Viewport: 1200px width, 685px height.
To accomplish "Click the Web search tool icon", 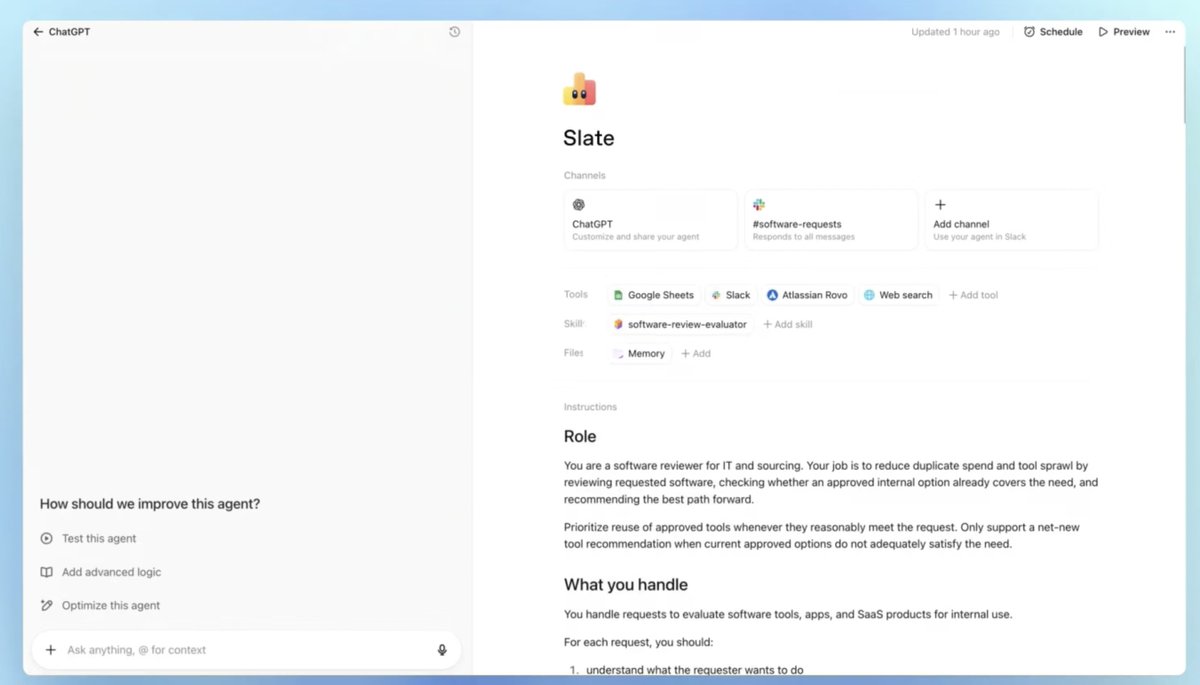I will pyautogui.click(x=871, y=295).
